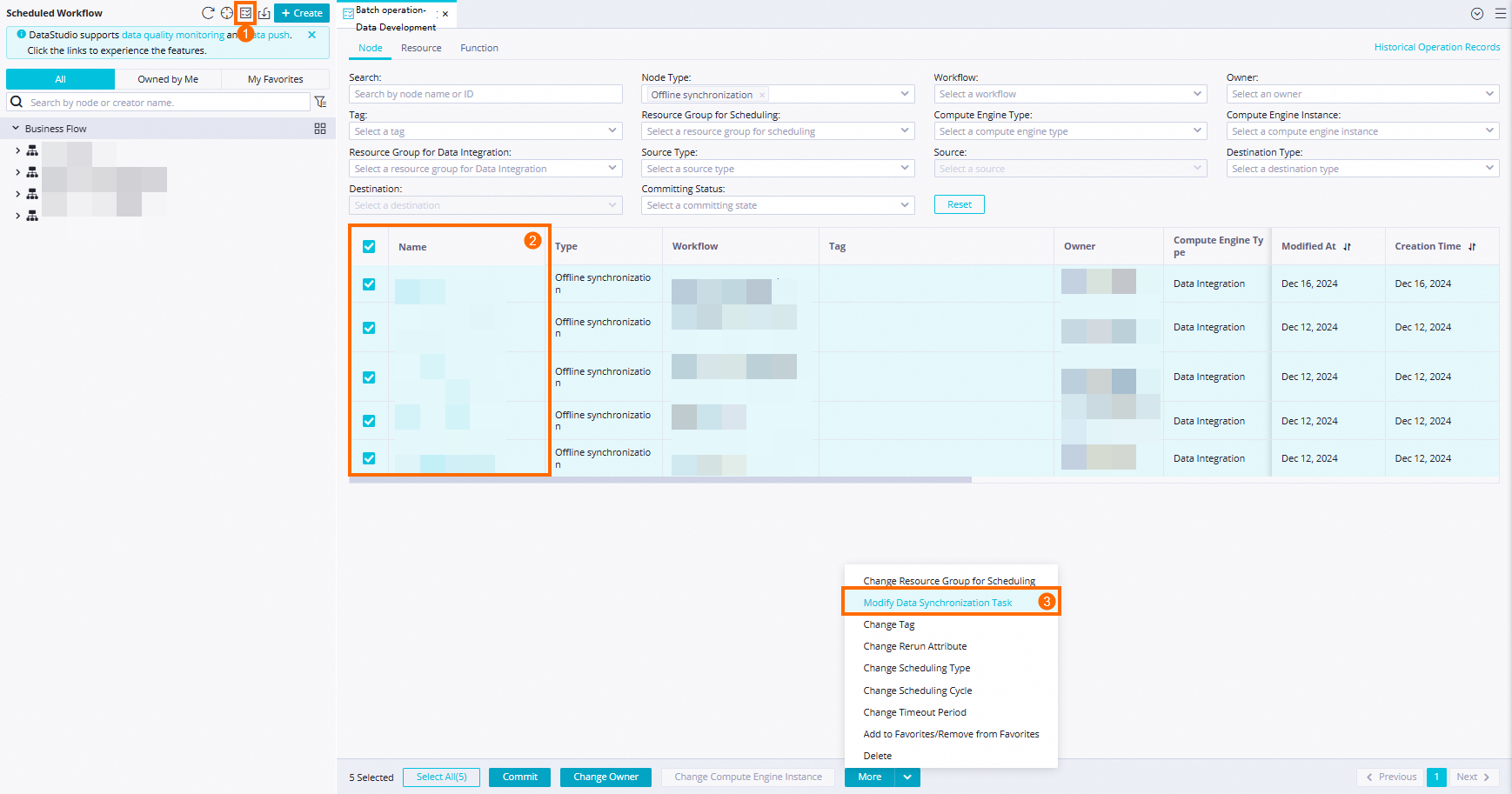Collapse the Business Flow tree section

click(x=16, y=129)
